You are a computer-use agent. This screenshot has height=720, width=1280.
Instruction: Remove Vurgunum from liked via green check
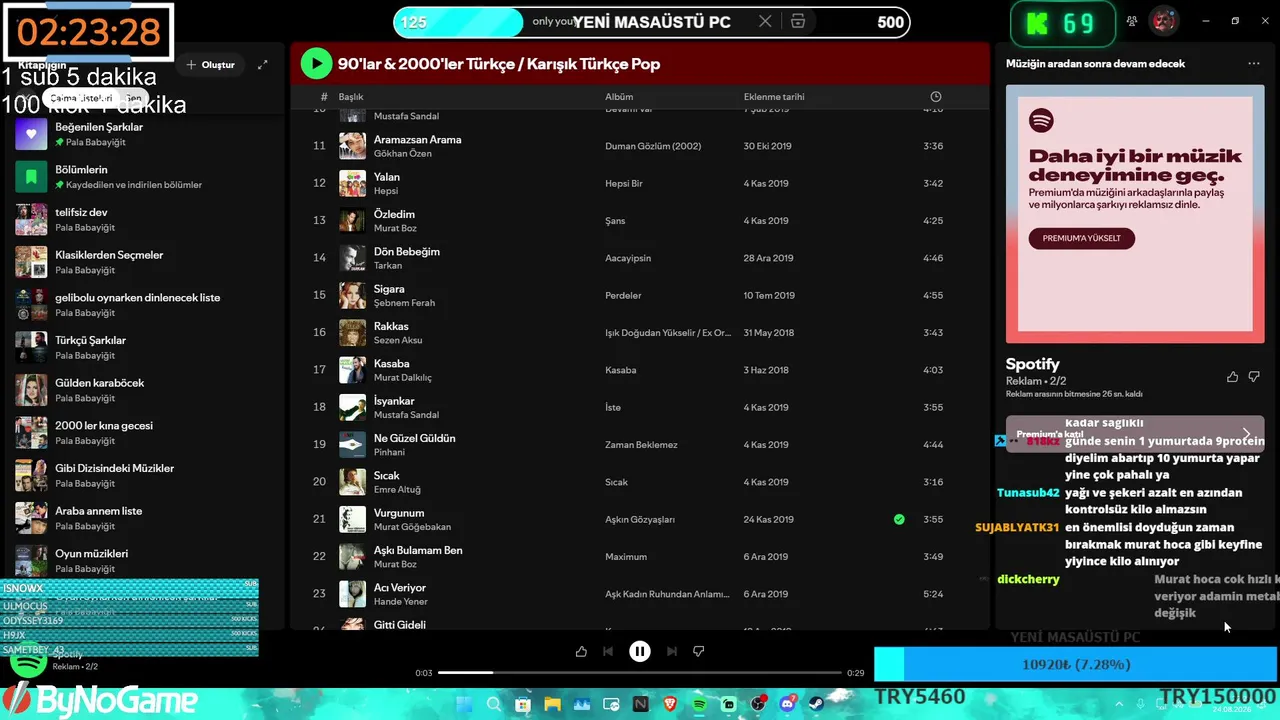pos(899,519)
